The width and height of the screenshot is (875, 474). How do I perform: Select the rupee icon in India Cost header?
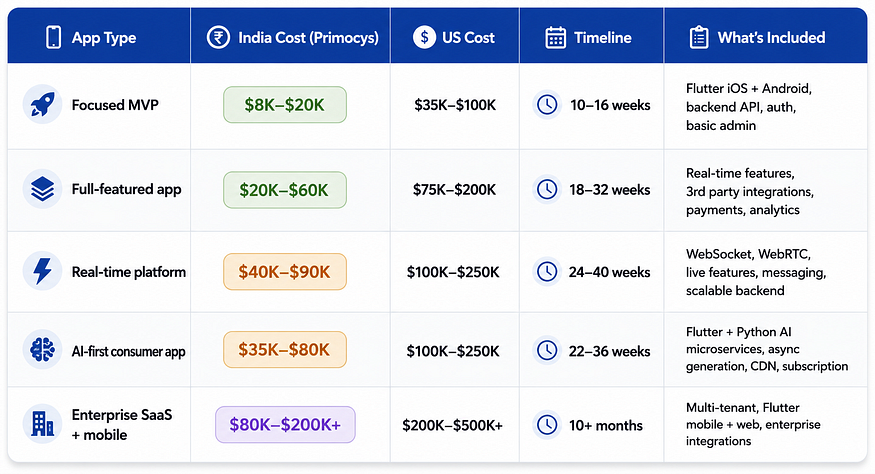click(x=218, y=37)
